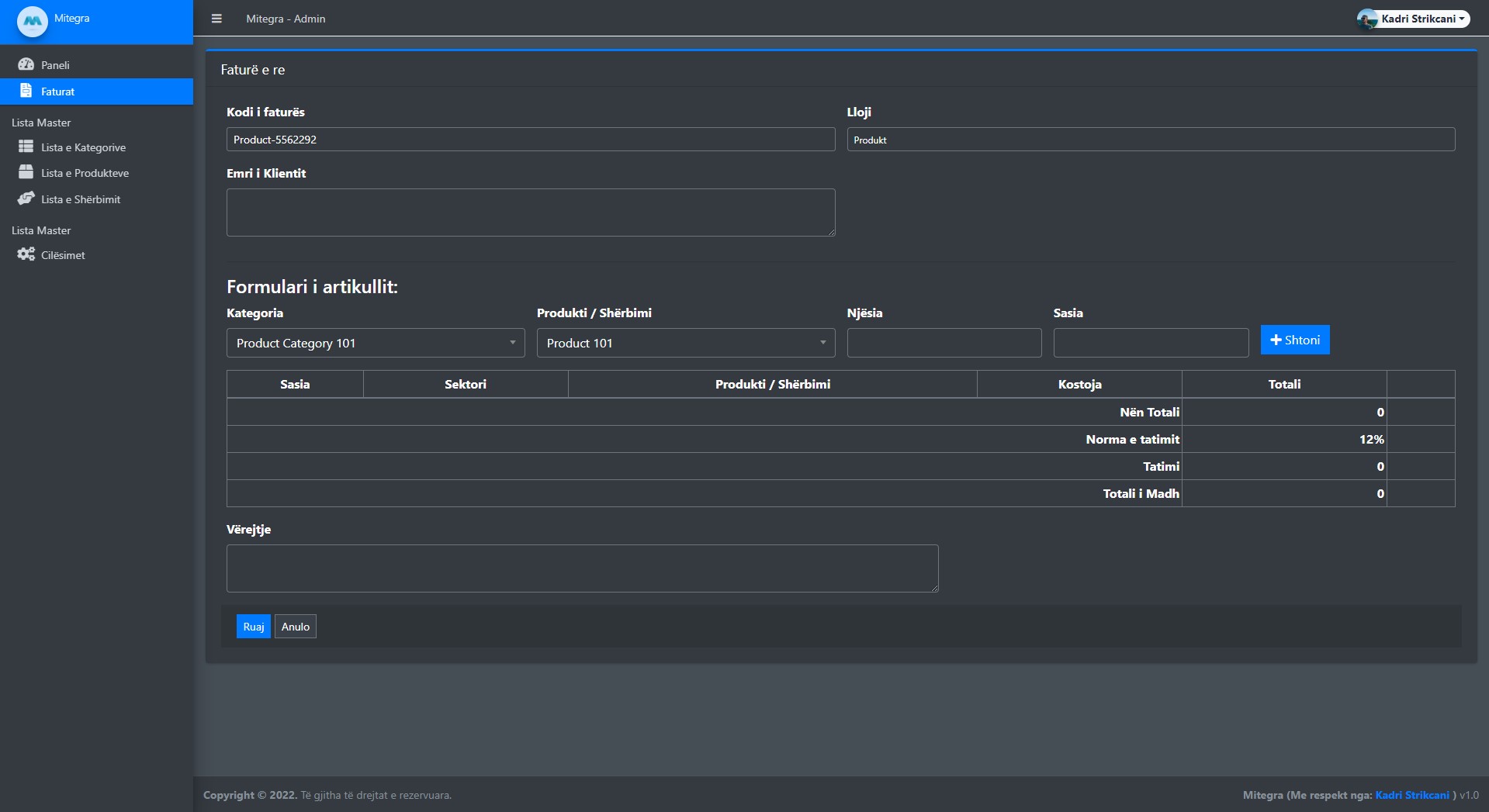Focus the Kodi i faturës field

pos(531,140)
